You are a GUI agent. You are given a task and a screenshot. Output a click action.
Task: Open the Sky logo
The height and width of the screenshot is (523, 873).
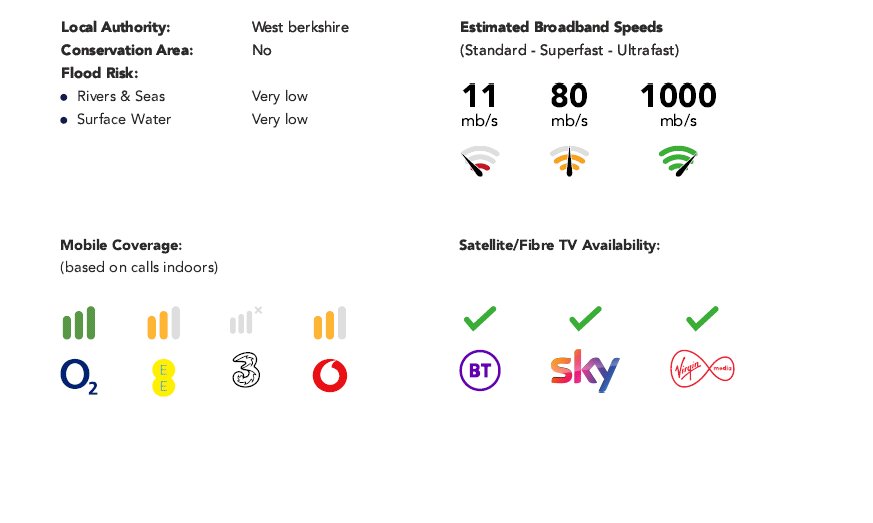click(585, 370)
